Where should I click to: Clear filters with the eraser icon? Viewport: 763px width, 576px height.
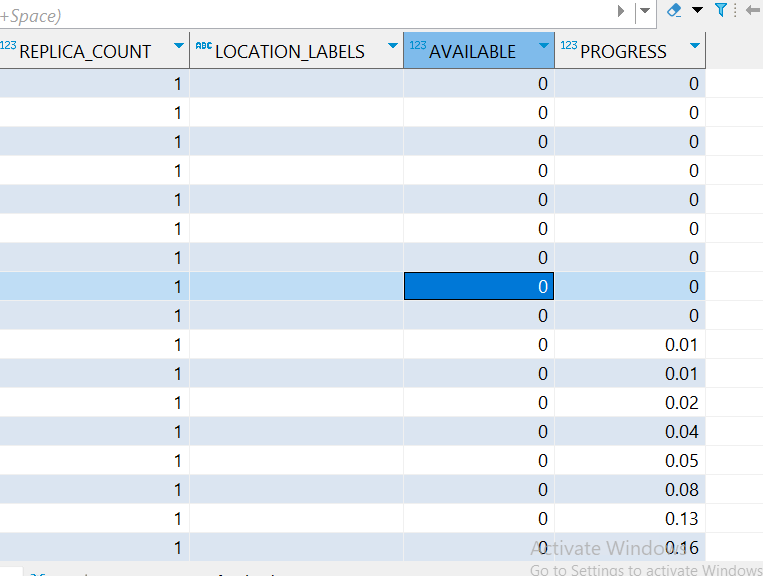674,10
